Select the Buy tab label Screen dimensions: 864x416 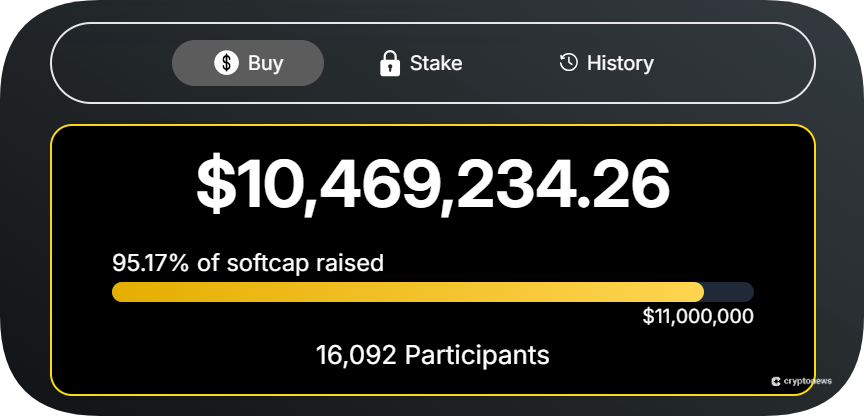[x=266, y=63]
